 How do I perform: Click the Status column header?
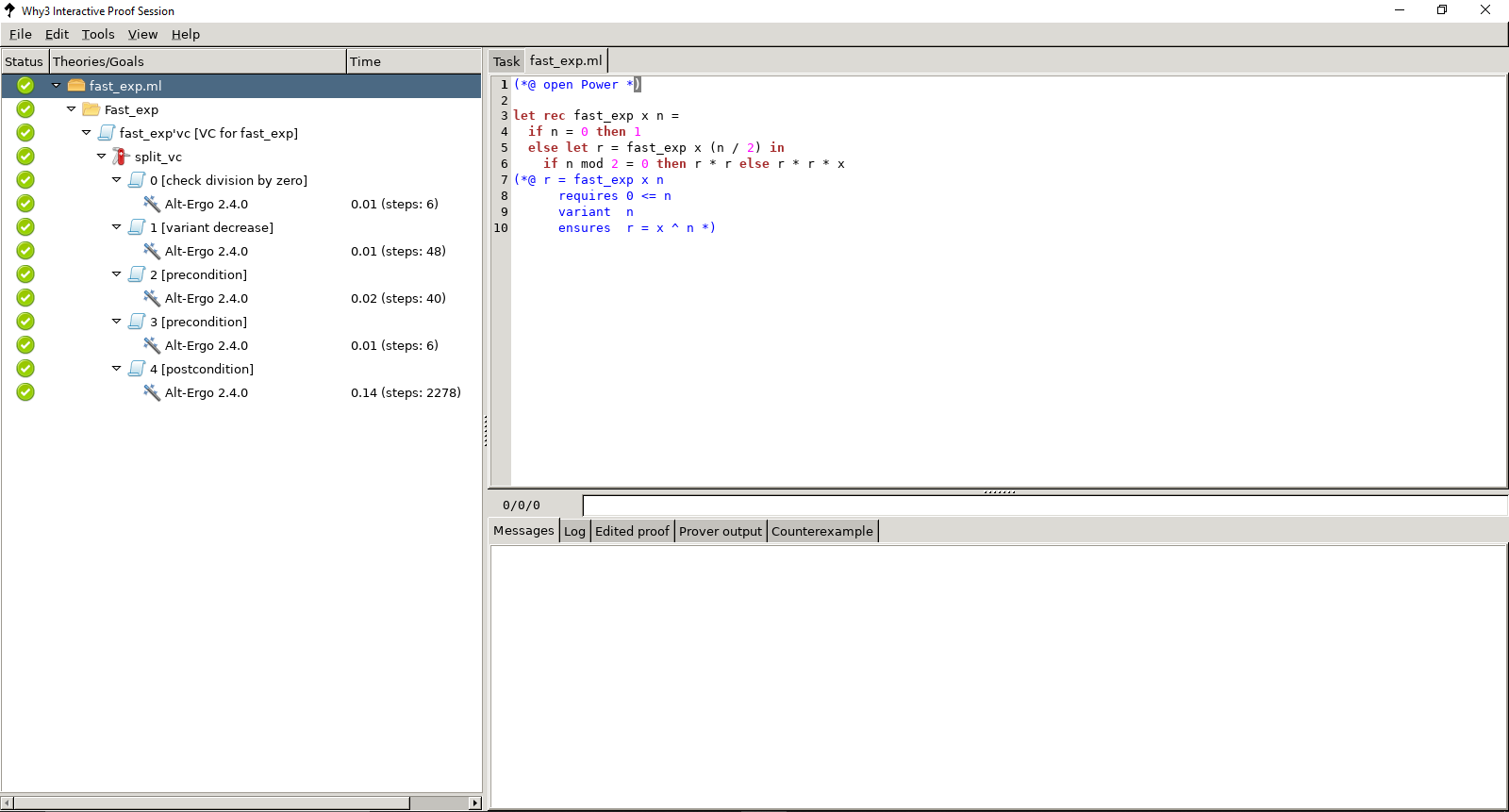click(x=25, y=61)
